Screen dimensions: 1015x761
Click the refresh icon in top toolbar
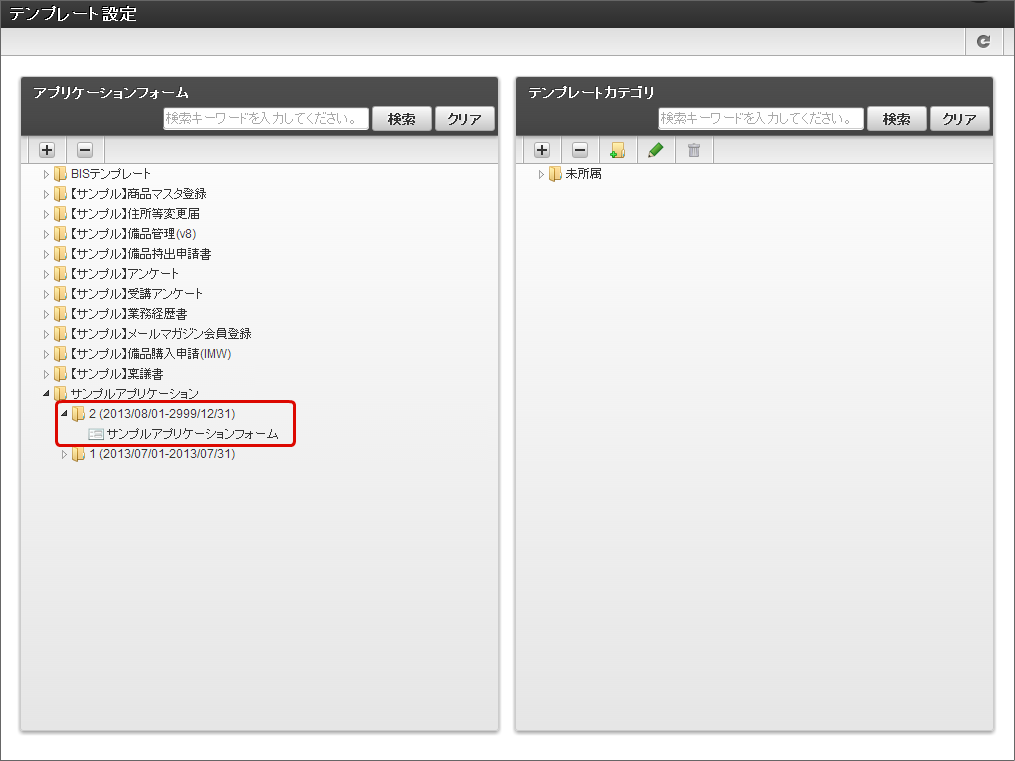coord(983,41)
